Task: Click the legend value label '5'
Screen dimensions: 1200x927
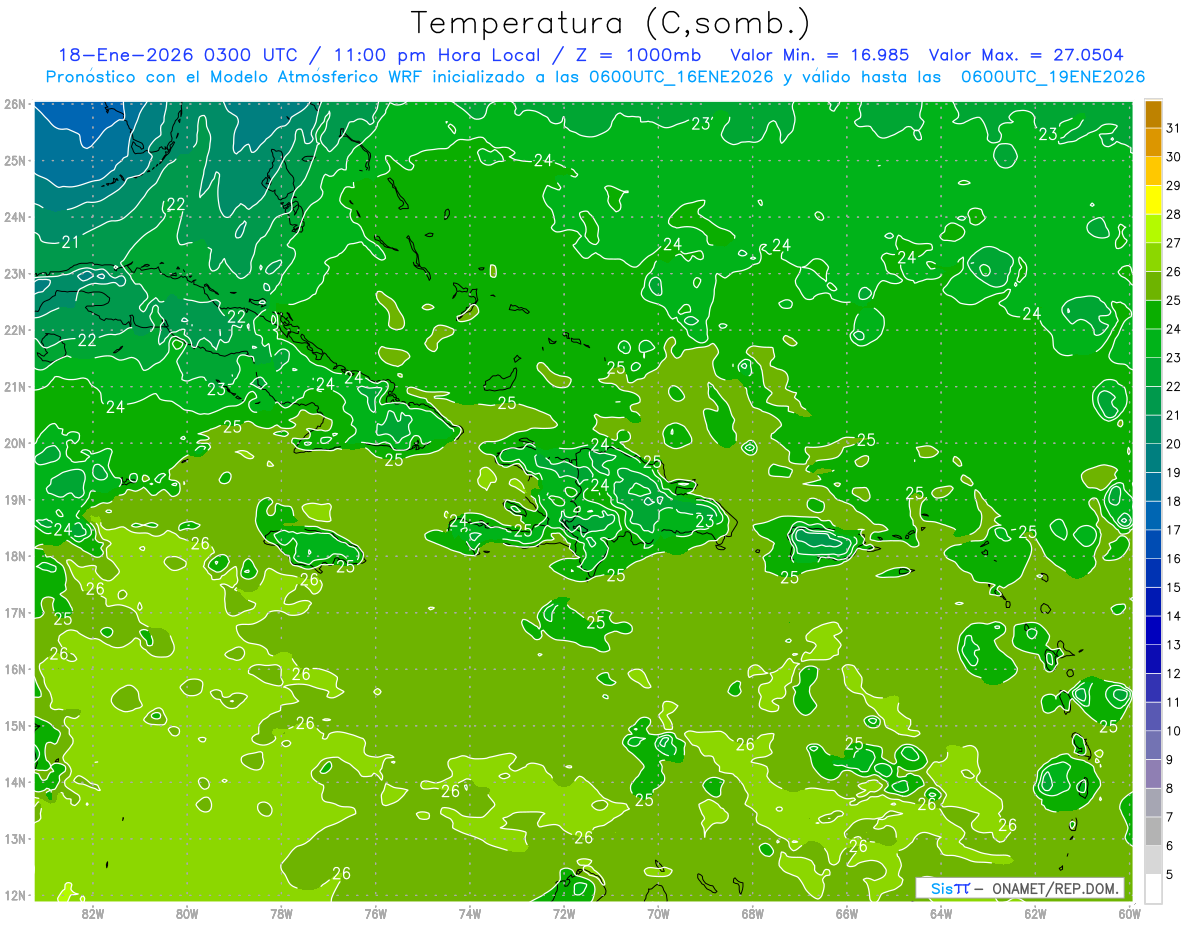Action: point(1171,875)
